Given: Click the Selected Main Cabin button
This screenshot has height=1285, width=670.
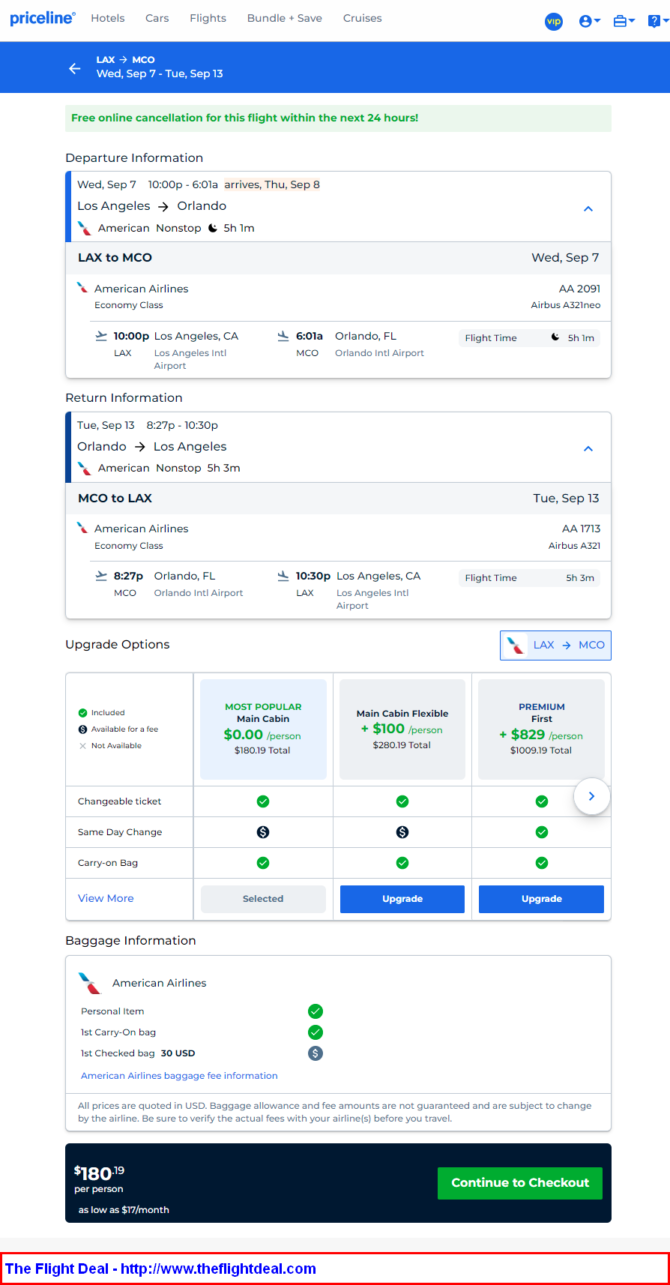Looking at the screenshot, I should pyautogui.click(x=263, y=899).
